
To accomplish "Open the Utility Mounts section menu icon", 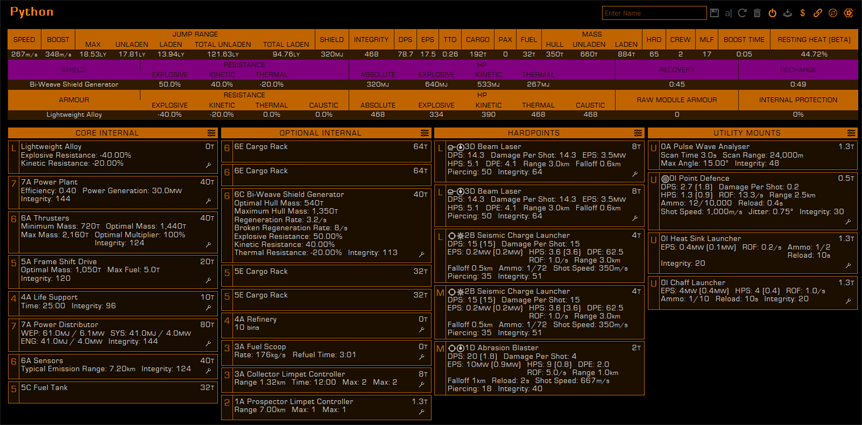I will click(852, 133).
